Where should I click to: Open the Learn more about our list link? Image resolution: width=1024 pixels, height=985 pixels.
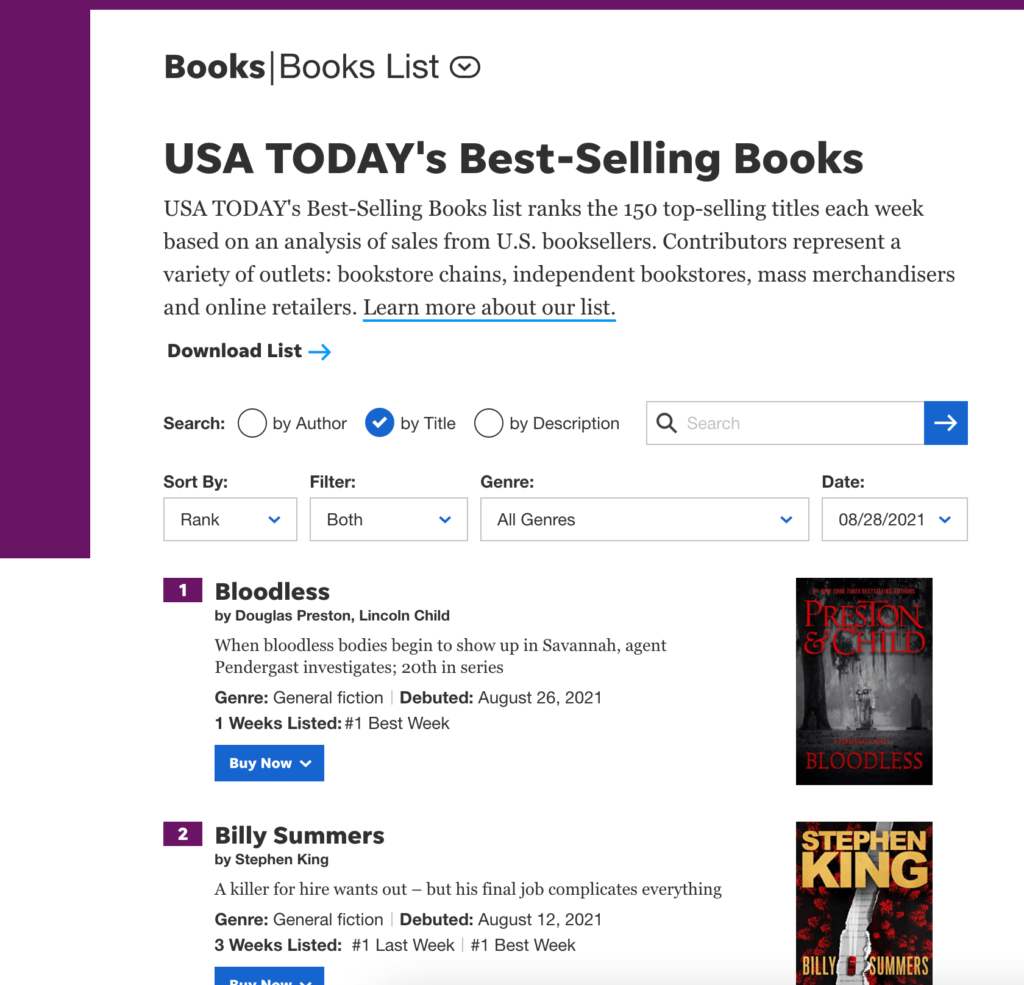[489, 307]
